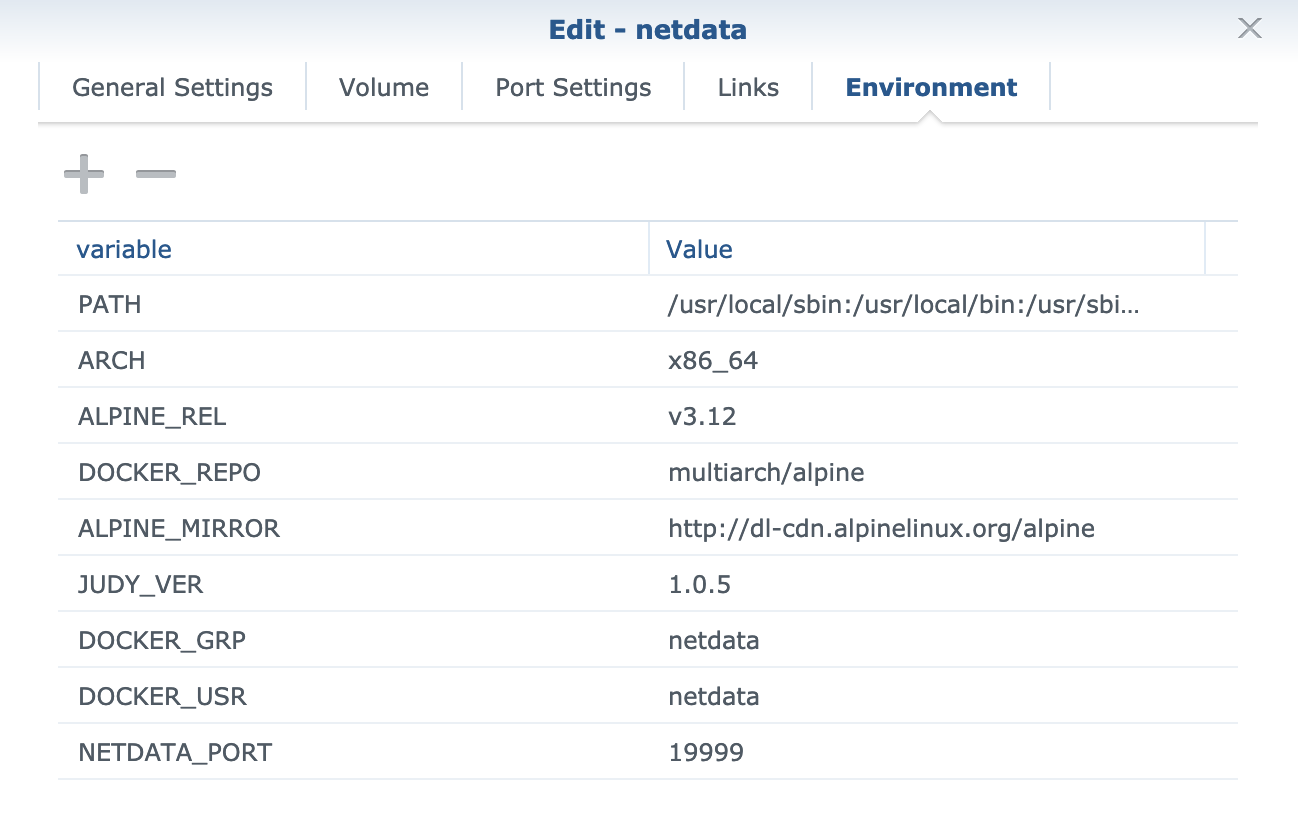Select the PATH variable row
This screenshot has width=1298, height=830.
[109, 304]
